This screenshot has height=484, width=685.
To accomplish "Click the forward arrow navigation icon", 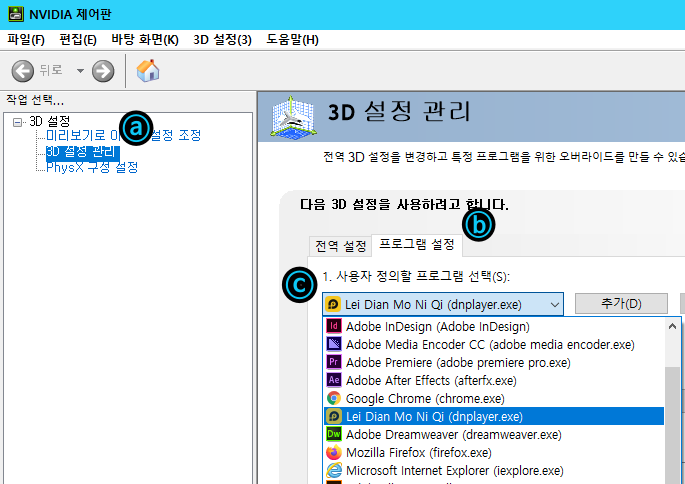I will (103, 71).
